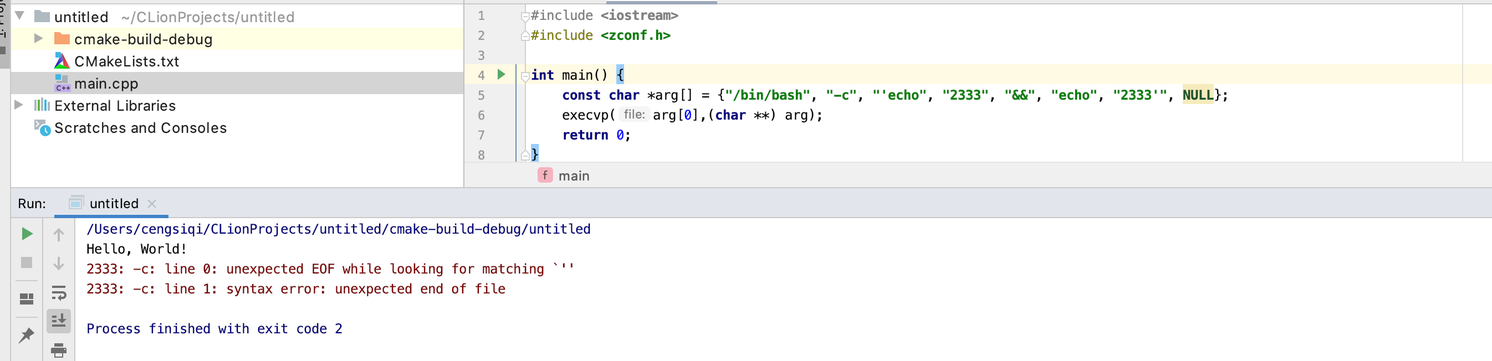Image resolution: width=1492 pixels, height=361 pixels.
Task: Click the executable path link in the console output
Action: [x=339, y=229]
